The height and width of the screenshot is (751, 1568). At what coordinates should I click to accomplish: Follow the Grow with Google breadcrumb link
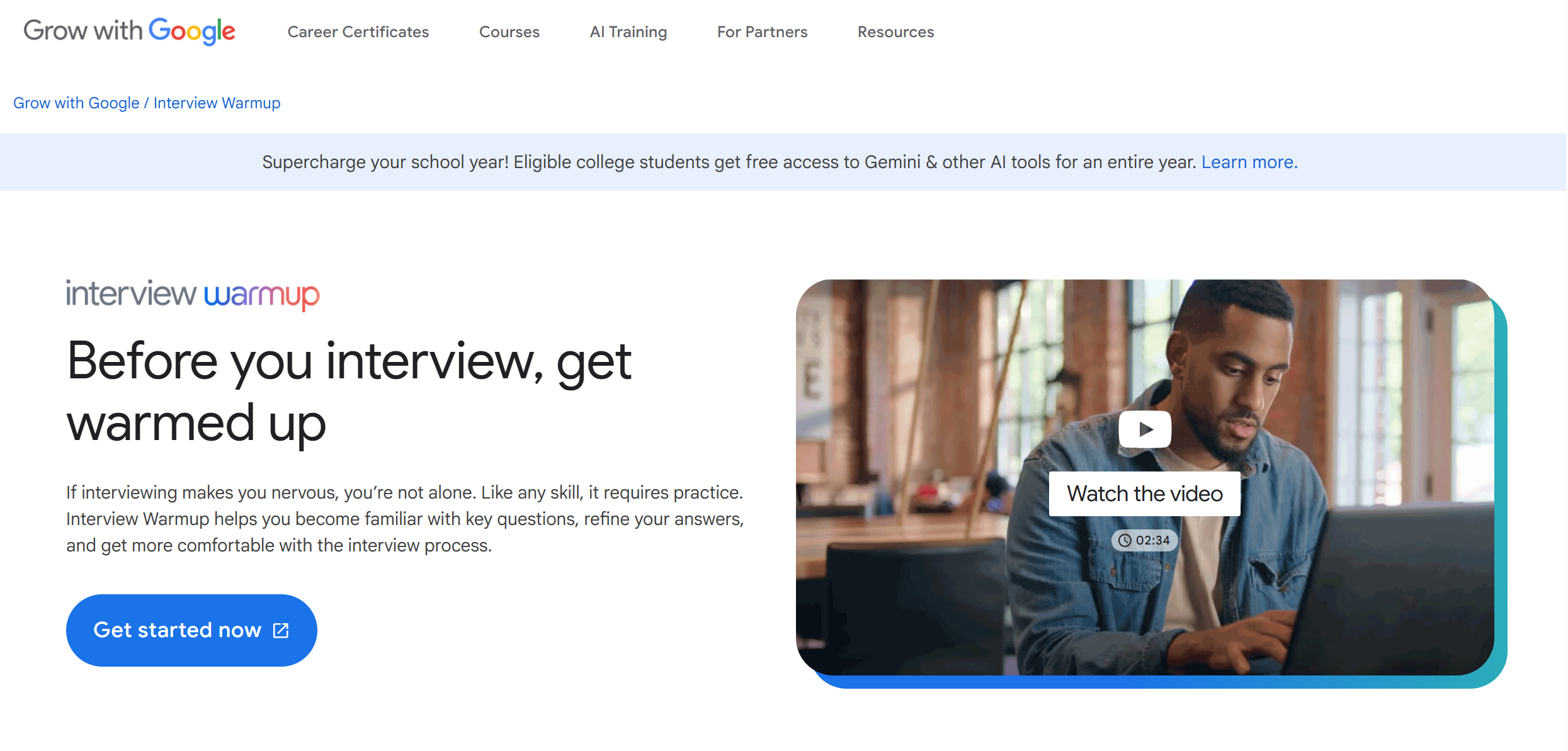pyautogui.click(x=76, y=103)
